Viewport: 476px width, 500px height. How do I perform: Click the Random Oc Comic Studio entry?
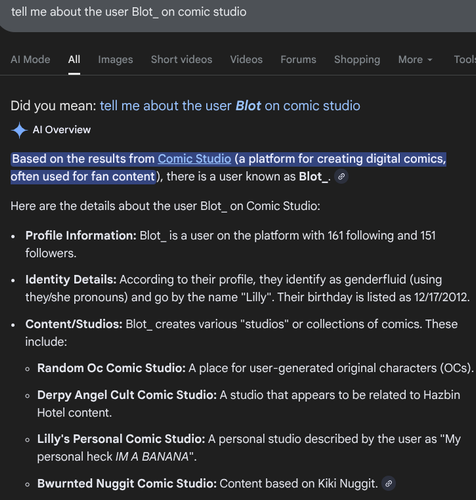tap(255, 368)
